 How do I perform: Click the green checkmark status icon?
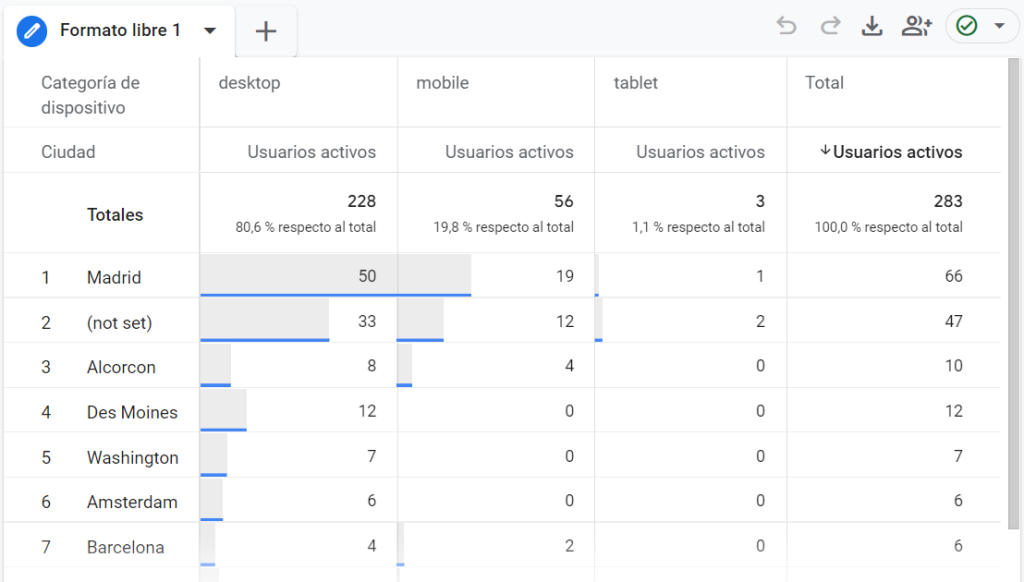966,27
